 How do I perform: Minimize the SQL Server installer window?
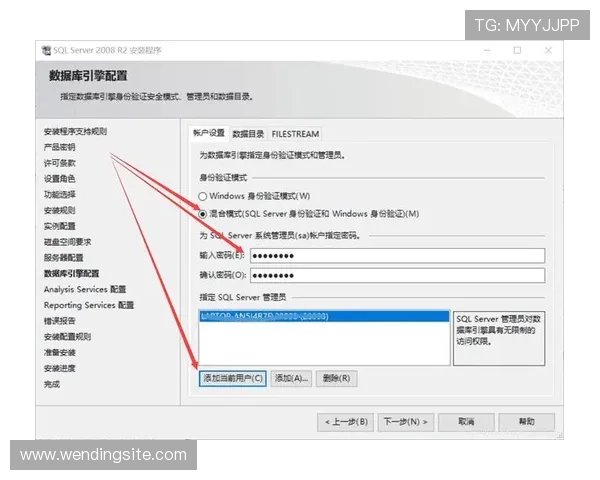click(487, 51)
